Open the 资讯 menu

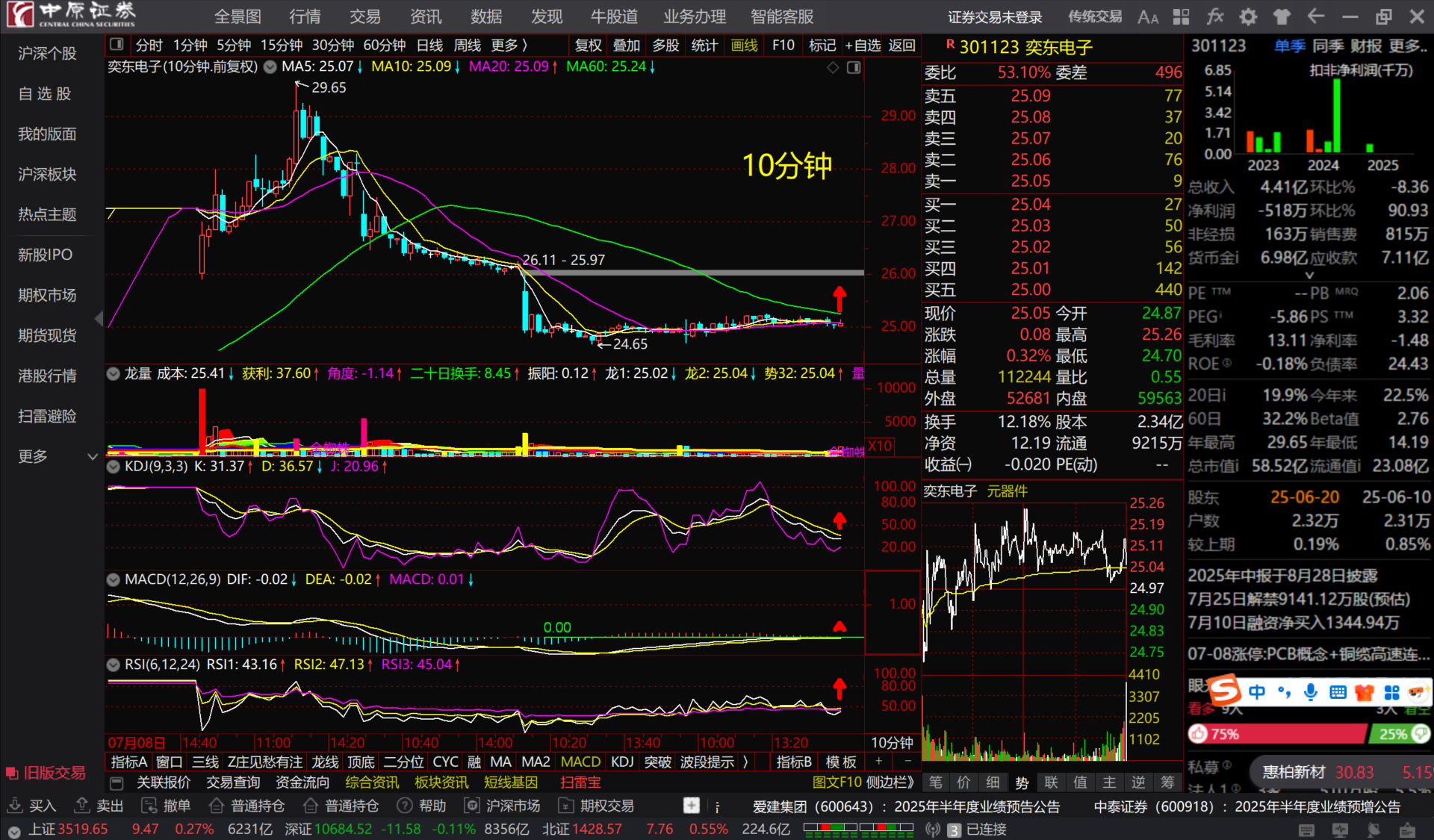pos(426,16)
